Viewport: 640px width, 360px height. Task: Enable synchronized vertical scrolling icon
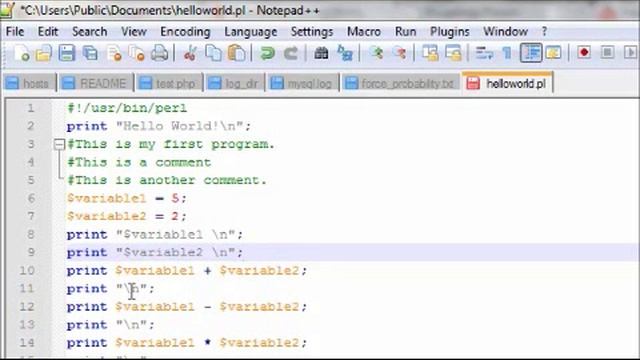[430, 53]
